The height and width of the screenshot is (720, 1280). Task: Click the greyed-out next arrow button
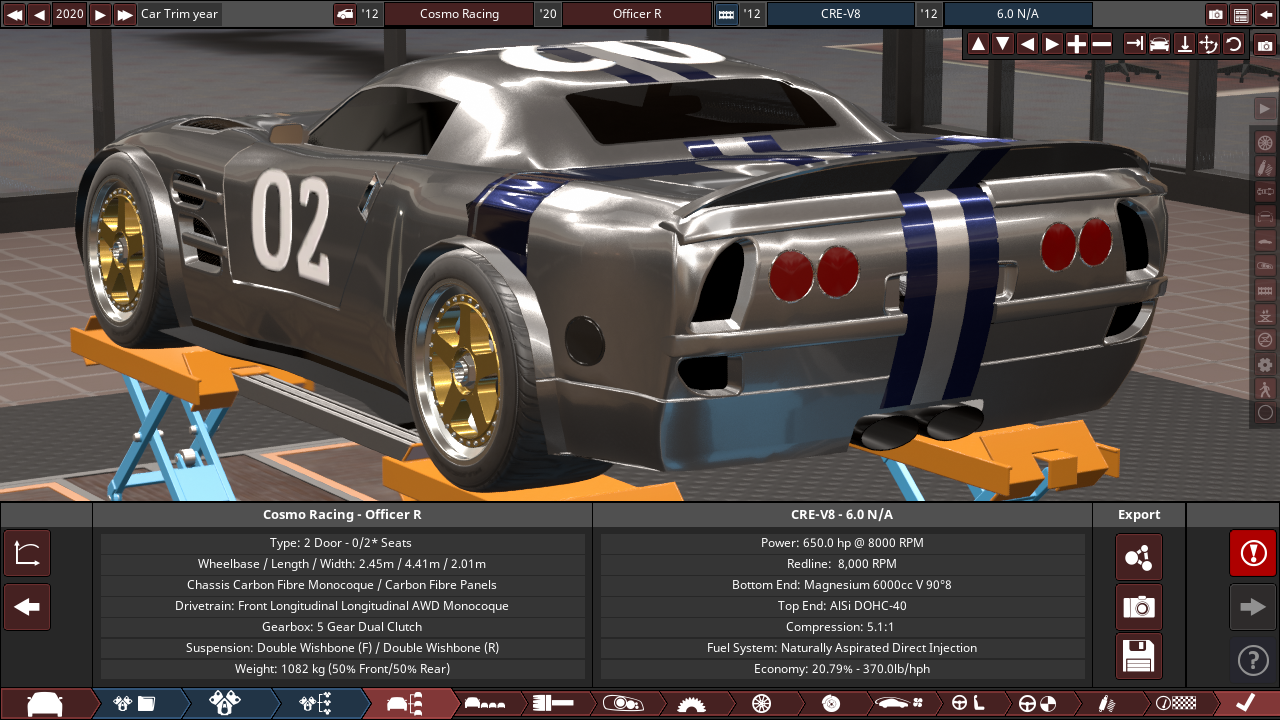(1253, 607)
